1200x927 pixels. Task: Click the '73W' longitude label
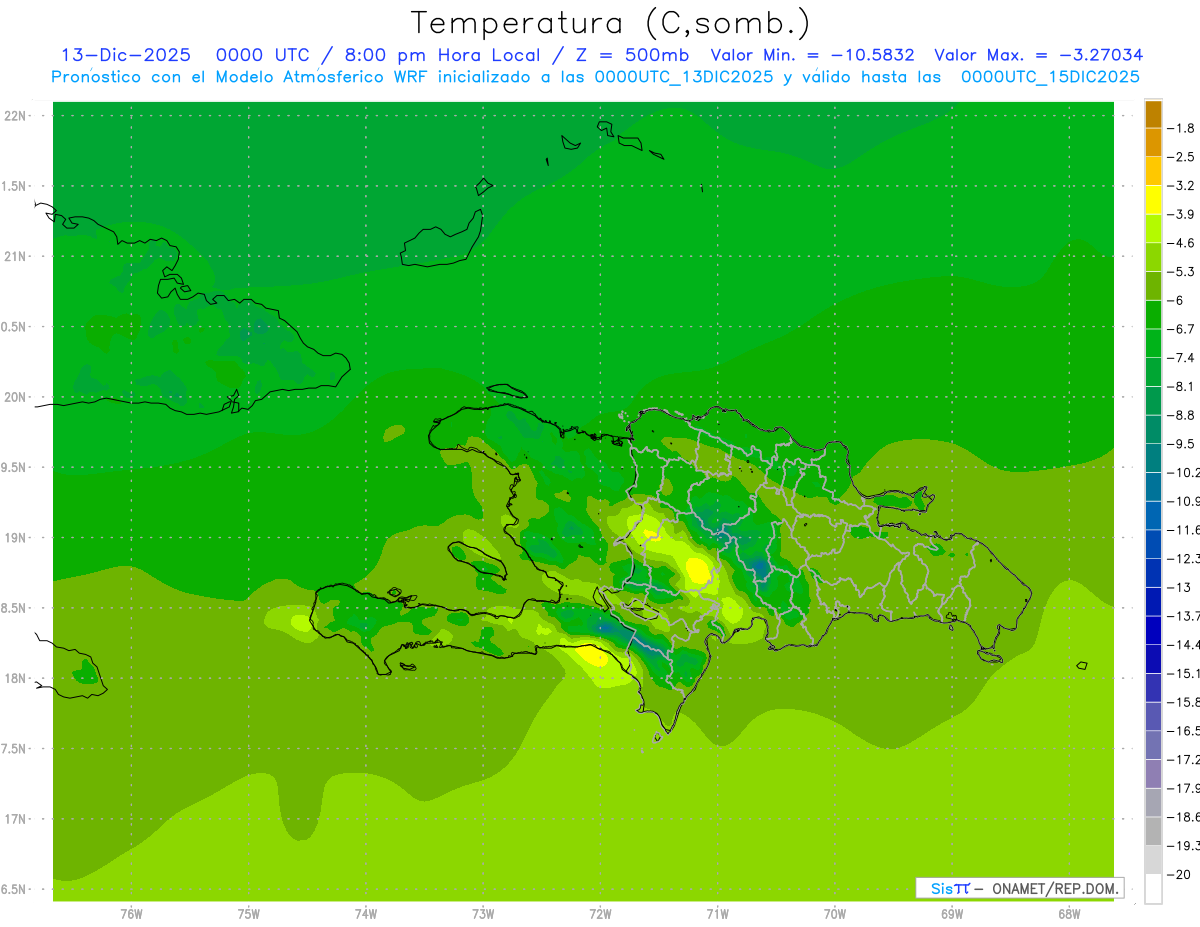point(483,914)
